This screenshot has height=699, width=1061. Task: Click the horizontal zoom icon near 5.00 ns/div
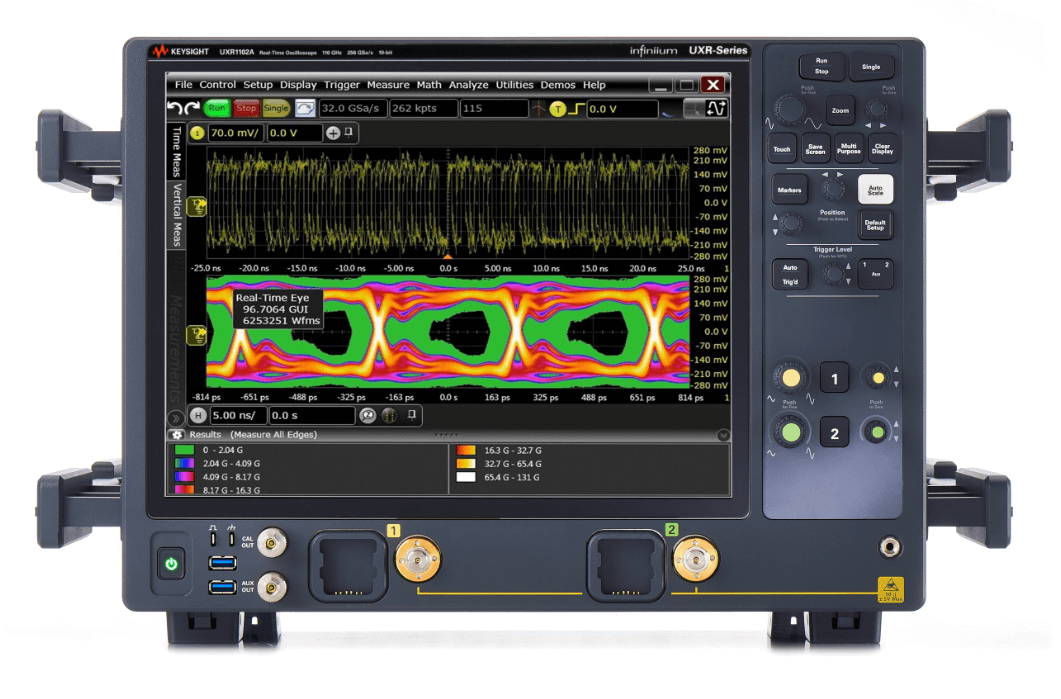[x=367, y=416]
